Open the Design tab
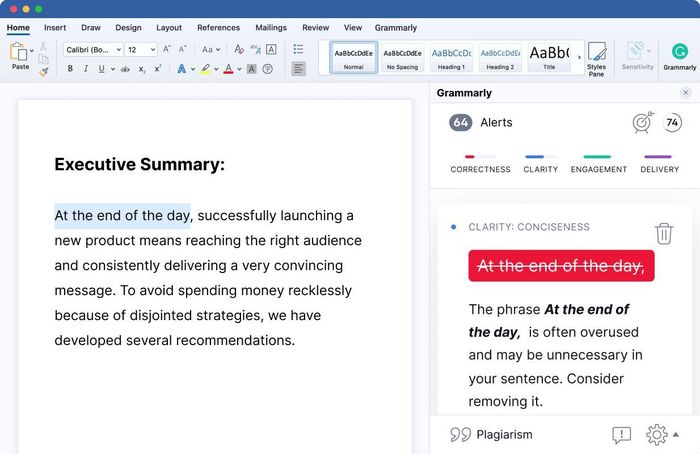 [128, 28]
